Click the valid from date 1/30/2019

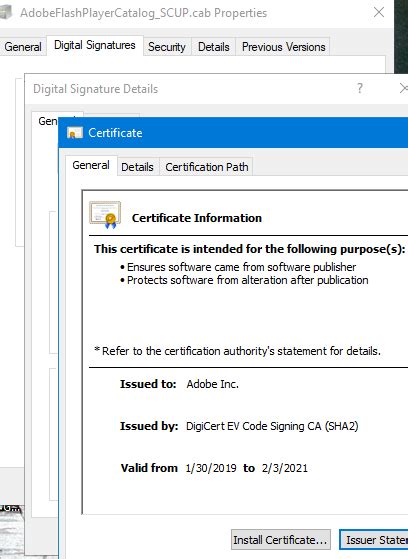point(211,468)
